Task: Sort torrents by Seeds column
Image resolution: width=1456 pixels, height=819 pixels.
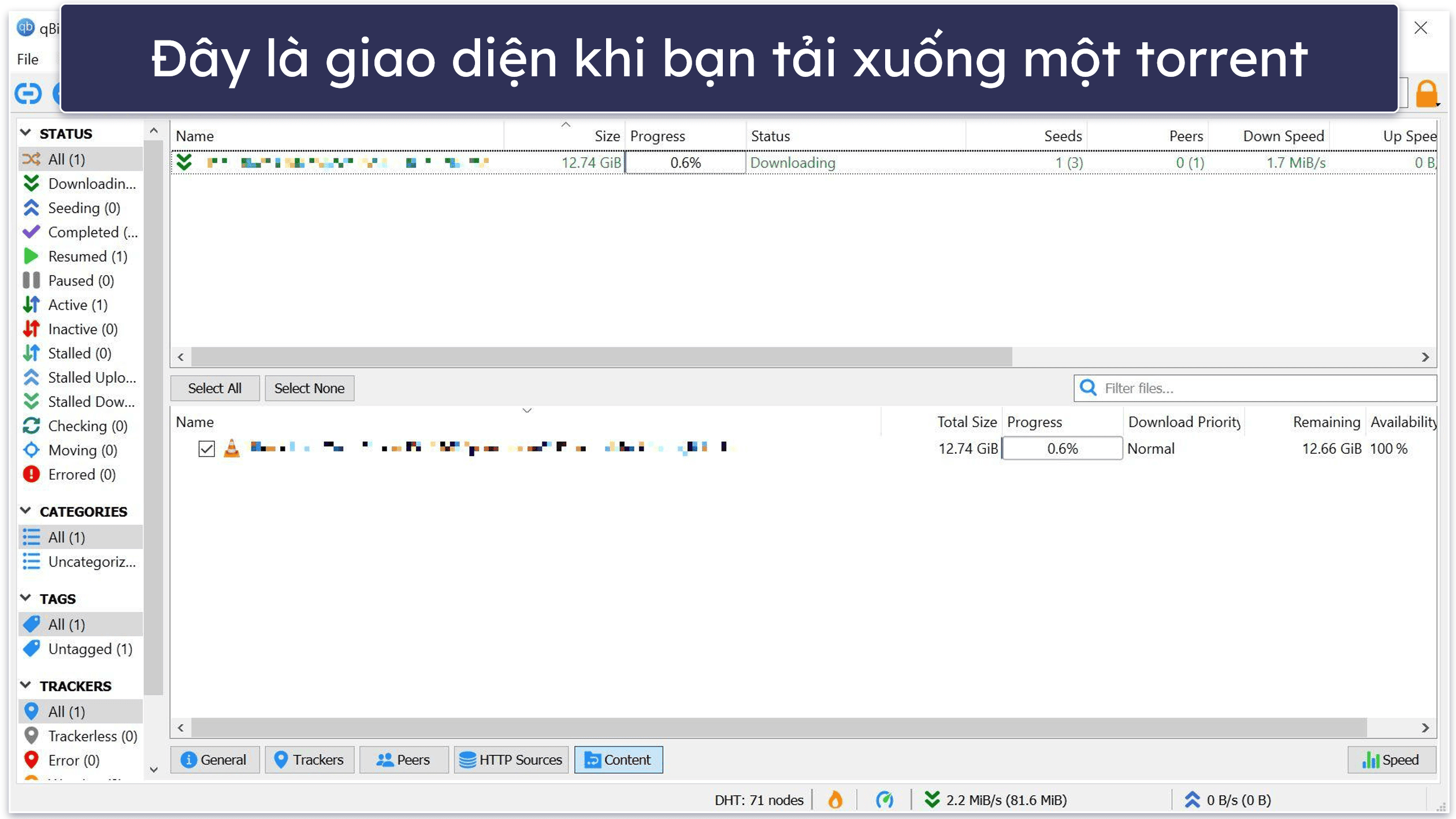Action: click(1027, 136)
